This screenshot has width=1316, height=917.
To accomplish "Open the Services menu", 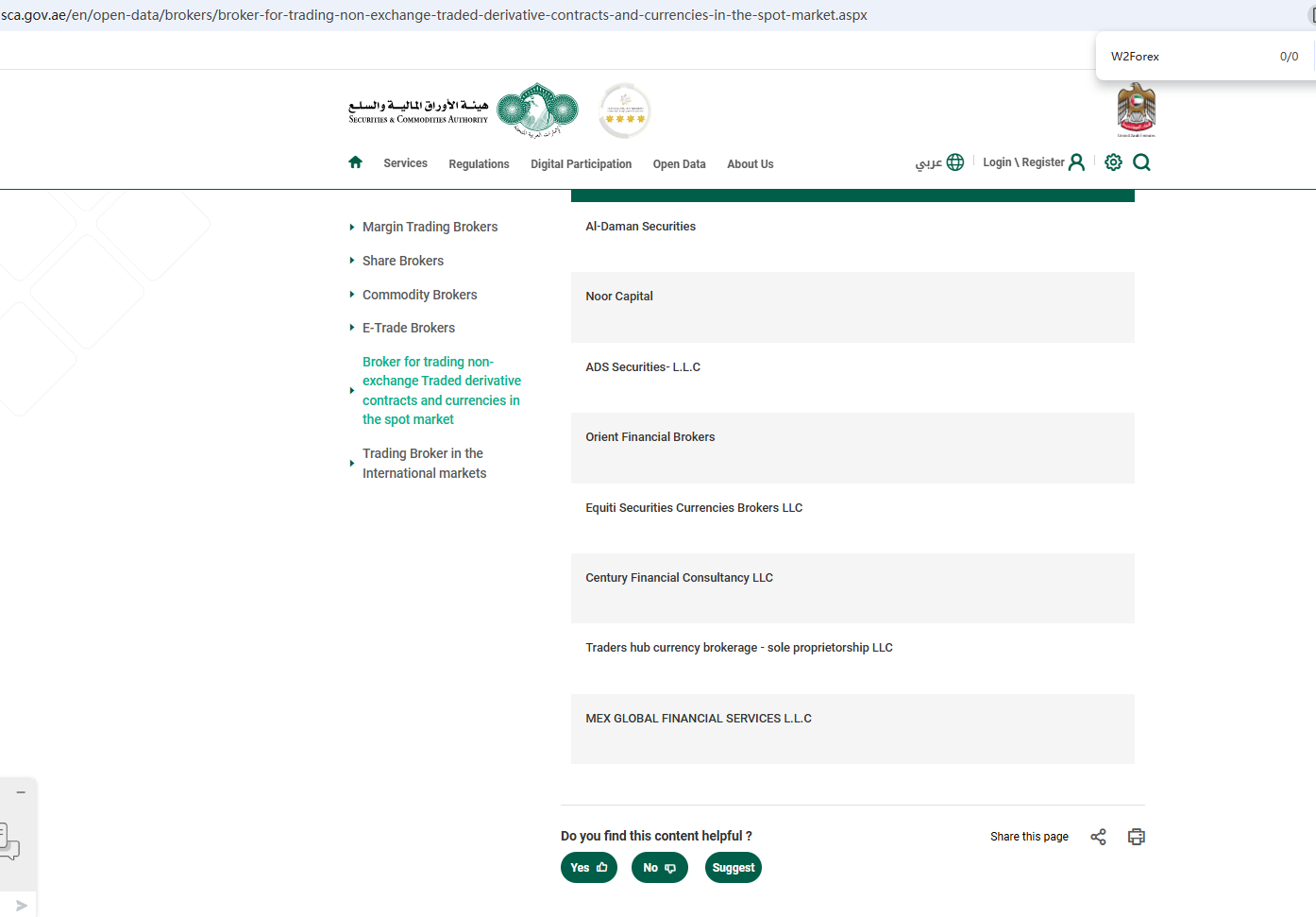I will click(x=405, y=163).
